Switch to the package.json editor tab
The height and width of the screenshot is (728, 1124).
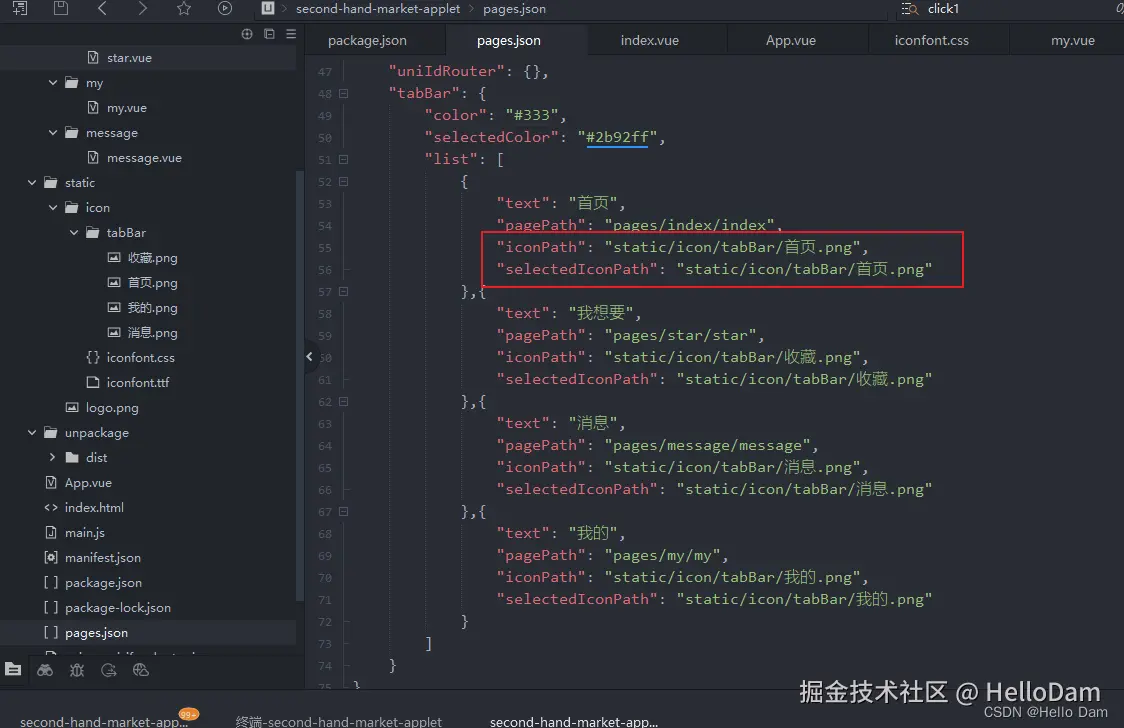click(367, 41)
